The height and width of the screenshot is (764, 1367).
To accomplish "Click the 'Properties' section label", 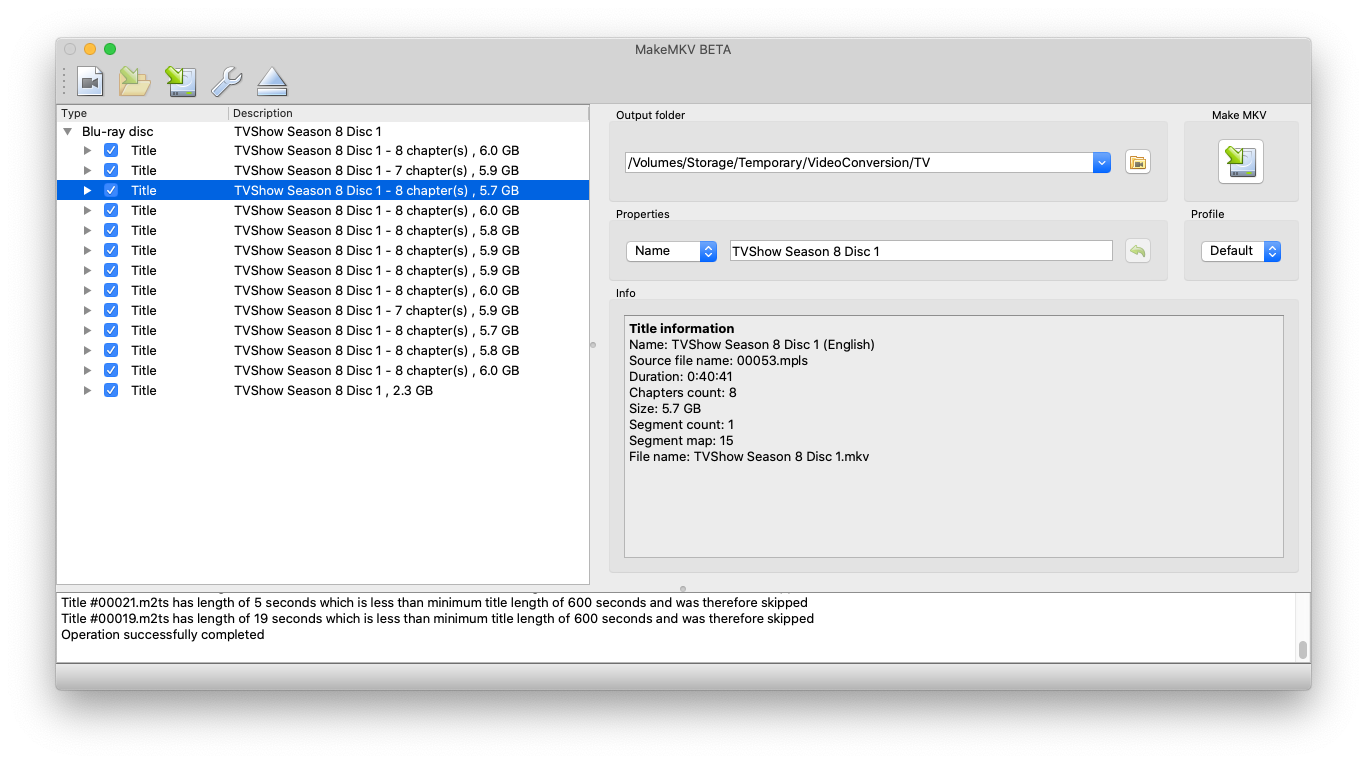I will (643, 214).
